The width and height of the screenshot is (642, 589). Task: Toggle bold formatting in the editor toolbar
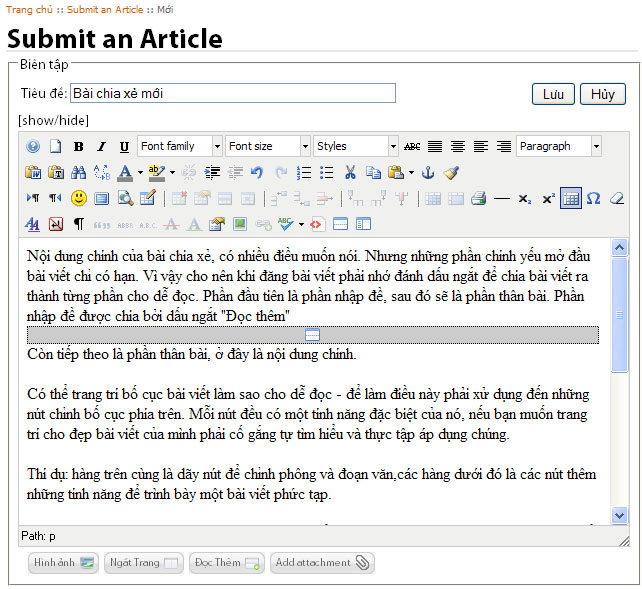[78, 147]
